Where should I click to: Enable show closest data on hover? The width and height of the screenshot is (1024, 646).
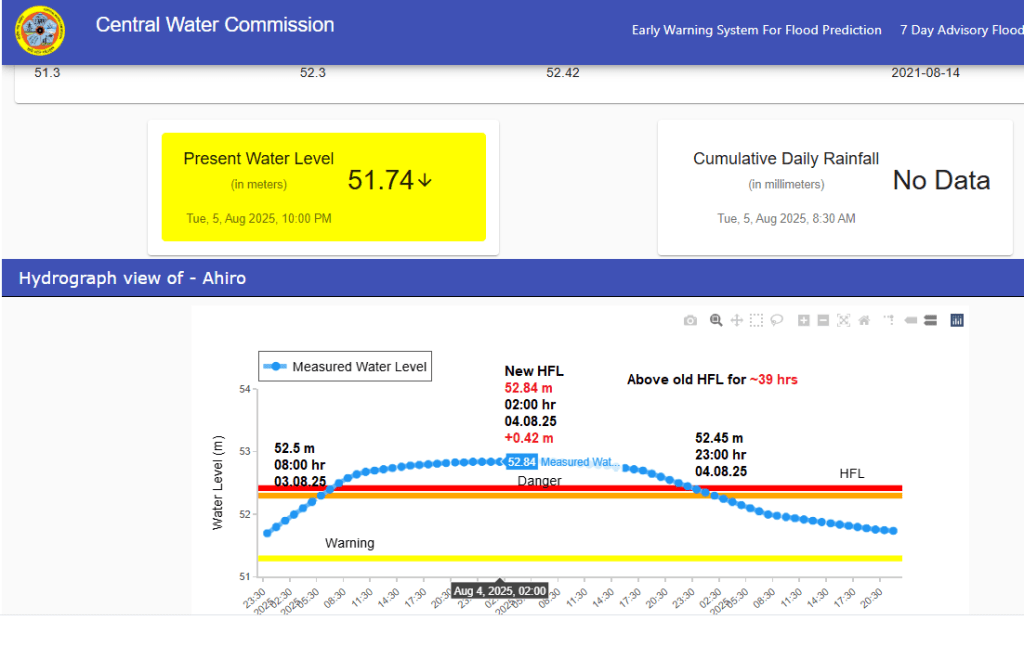[x=910, y=320]
